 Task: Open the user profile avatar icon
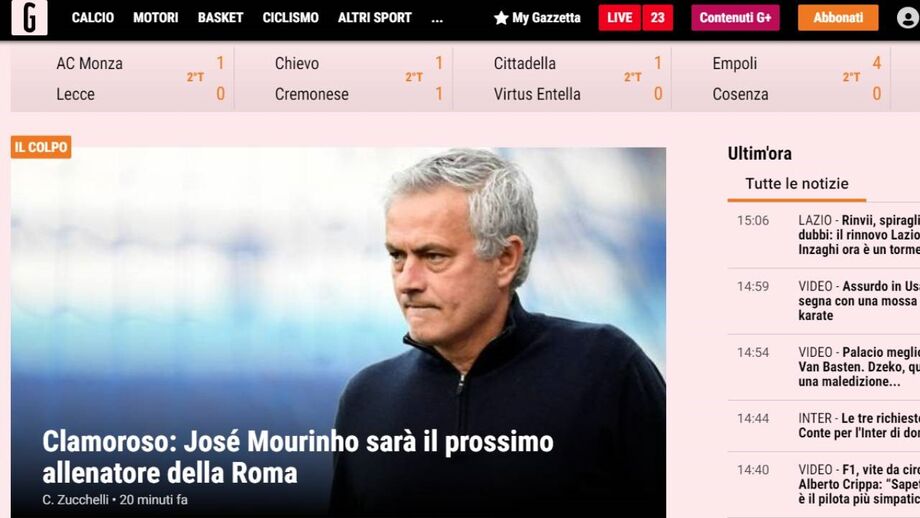[x=908, y=18]
